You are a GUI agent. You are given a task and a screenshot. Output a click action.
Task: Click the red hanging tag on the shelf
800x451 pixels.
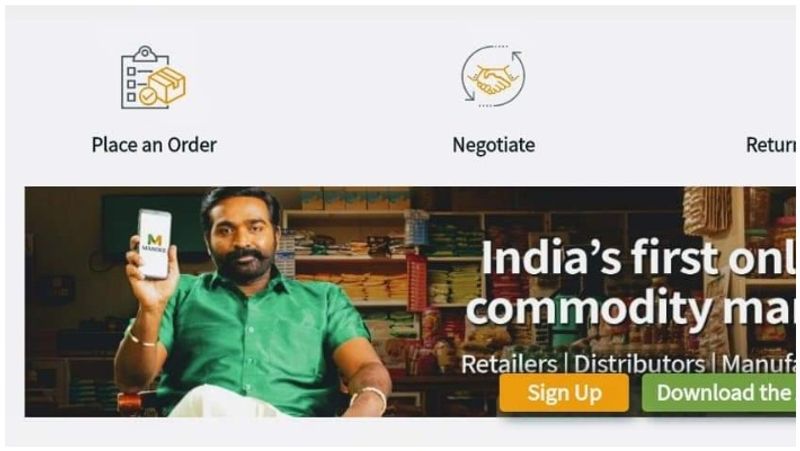click(x=417, y=283)
